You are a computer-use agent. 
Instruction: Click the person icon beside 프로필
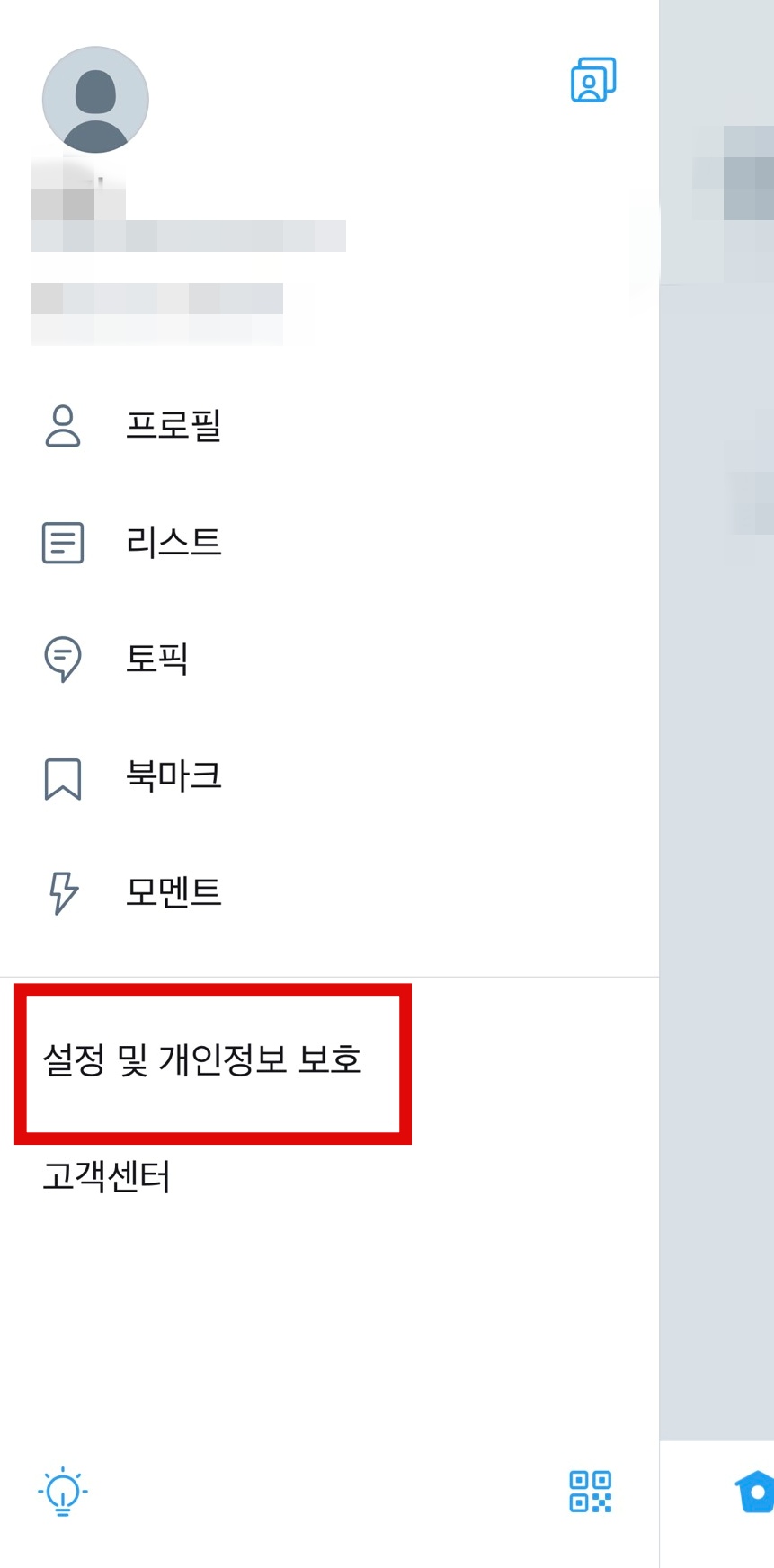63,426
